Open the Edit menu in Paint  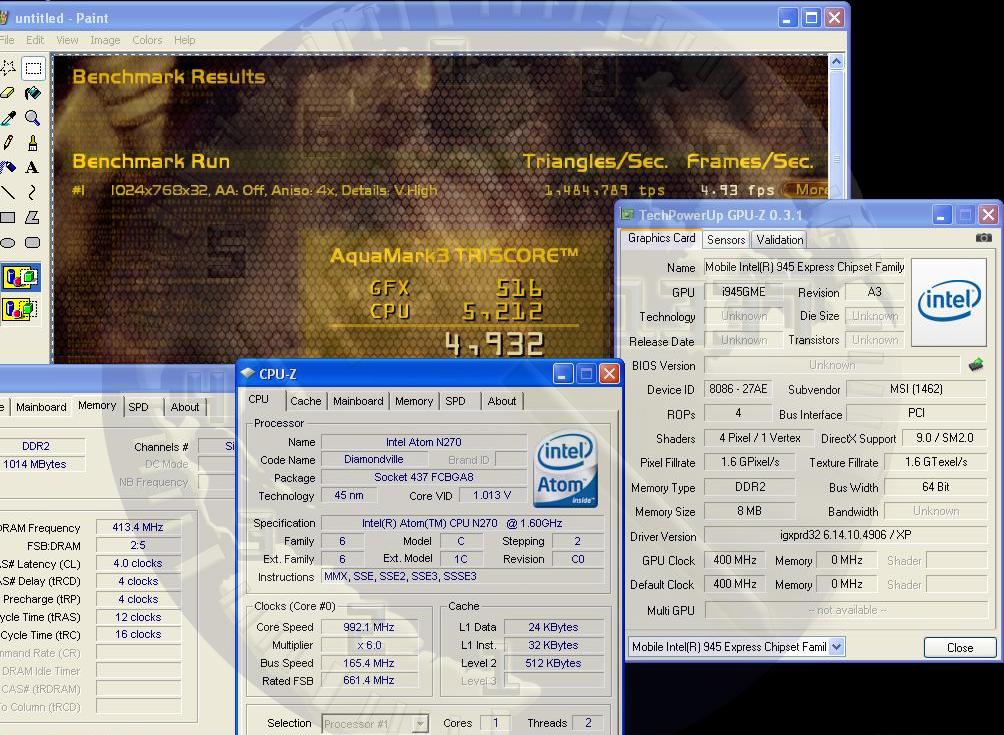(35, 40)
